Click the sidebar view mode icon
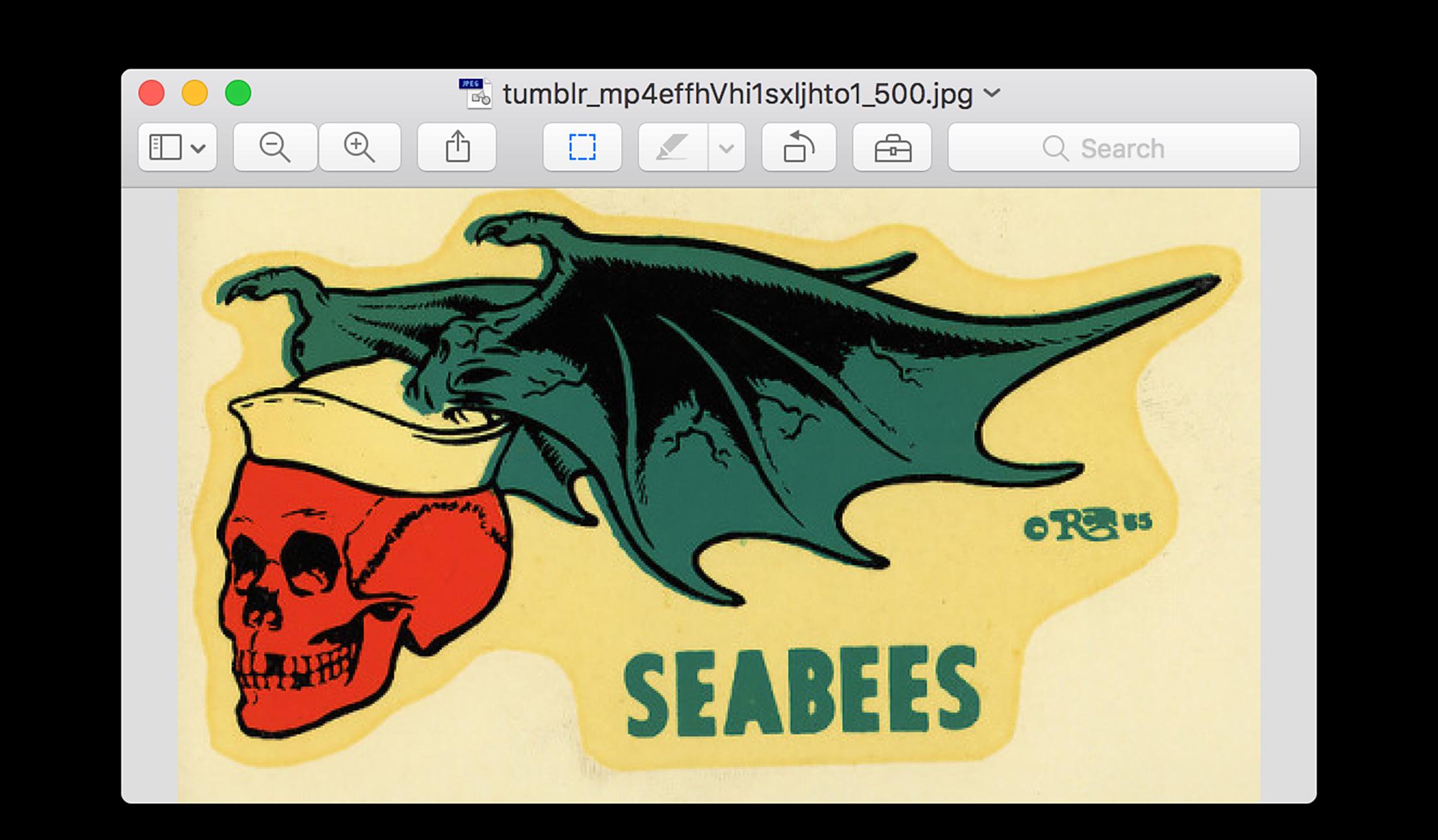1438x840 pixels. 165,147
